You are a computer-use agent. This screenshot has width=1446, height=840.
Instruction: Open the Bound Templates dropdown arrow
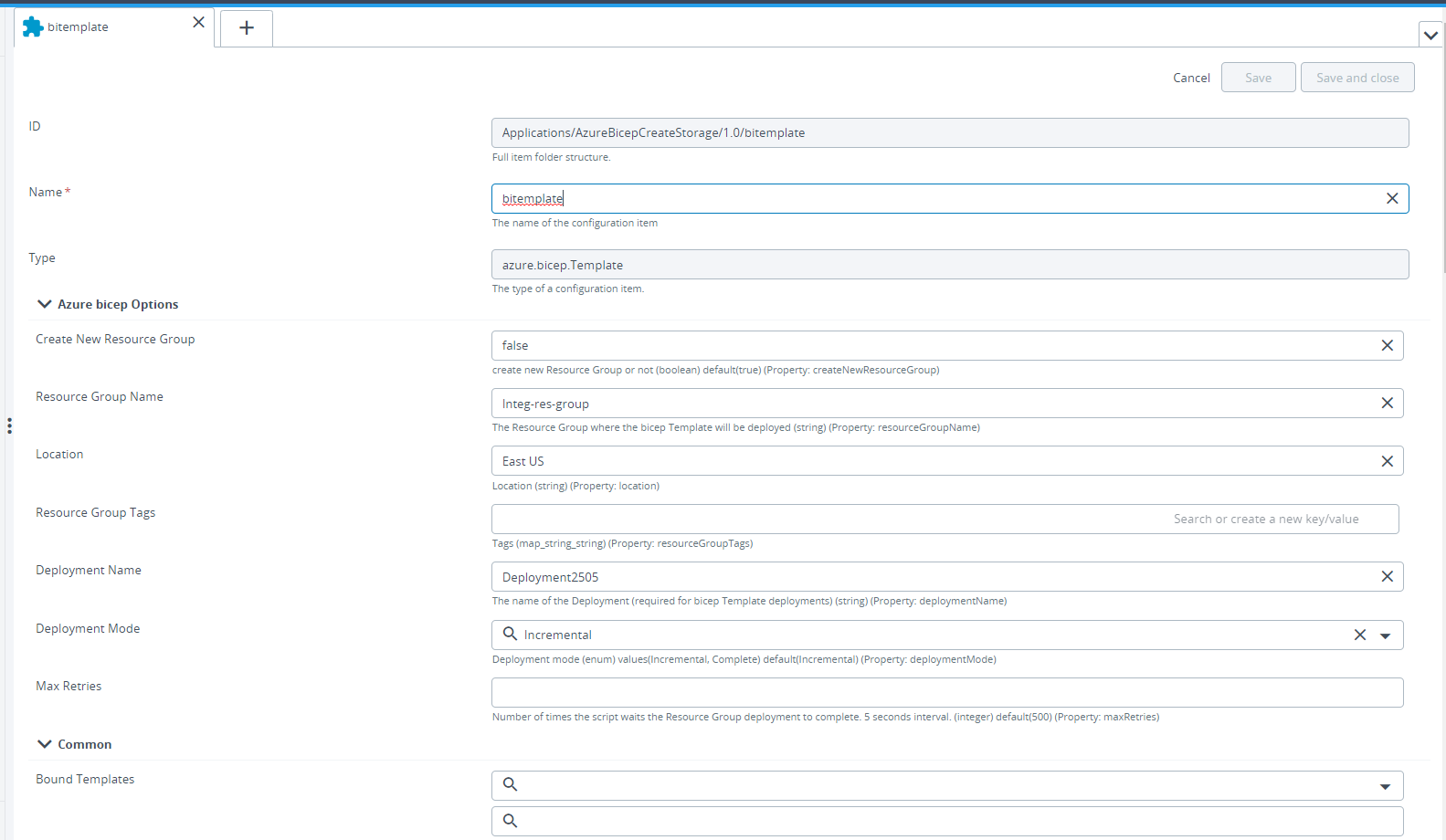tap(1385, 786)
